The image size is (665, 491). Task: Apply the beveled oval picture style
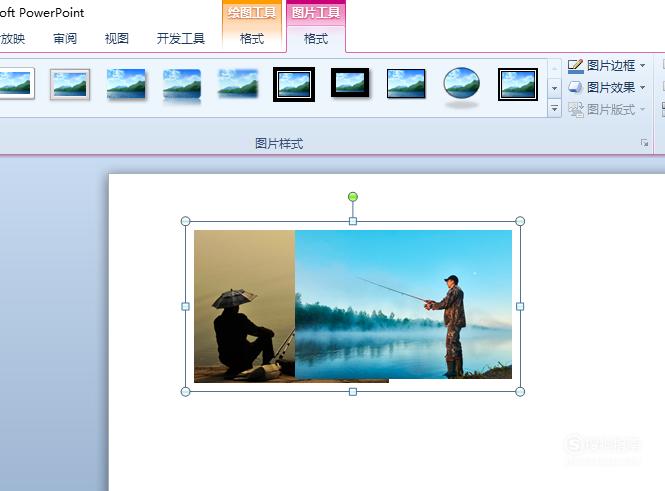pos(461,86)
